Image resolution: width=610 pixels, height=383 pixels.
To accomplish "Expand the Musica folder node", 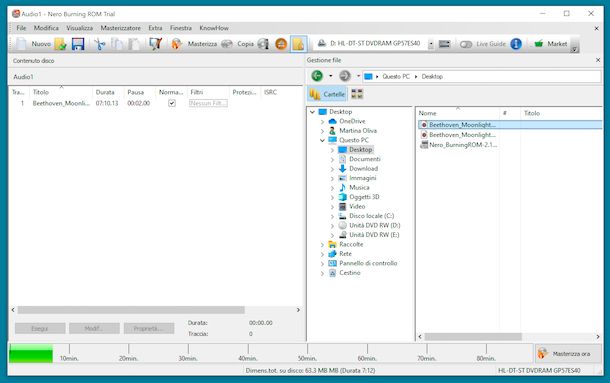I will point(332,188).
